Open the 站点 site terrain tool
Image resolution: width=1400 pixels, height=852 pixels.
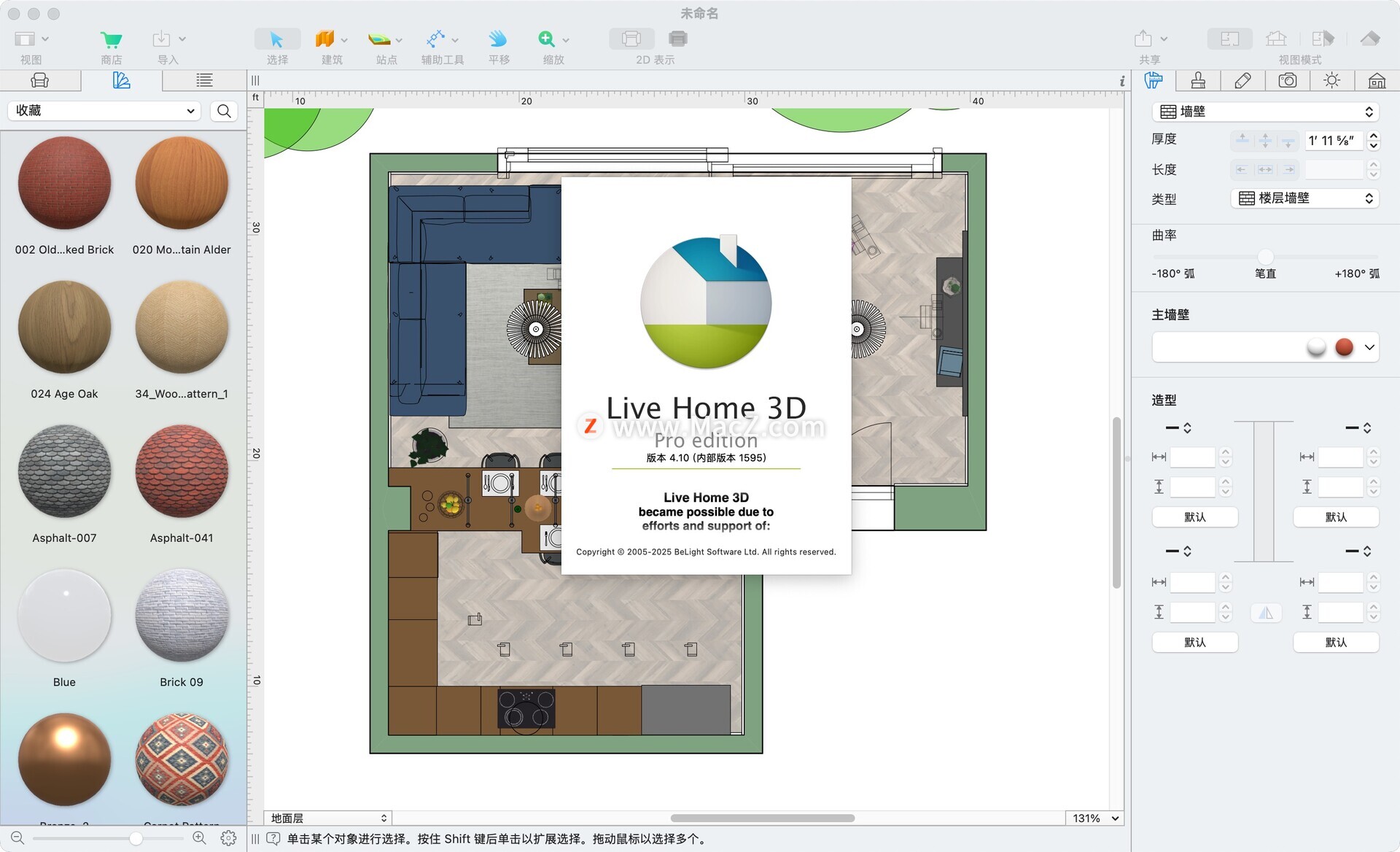(x=379, y=39)
